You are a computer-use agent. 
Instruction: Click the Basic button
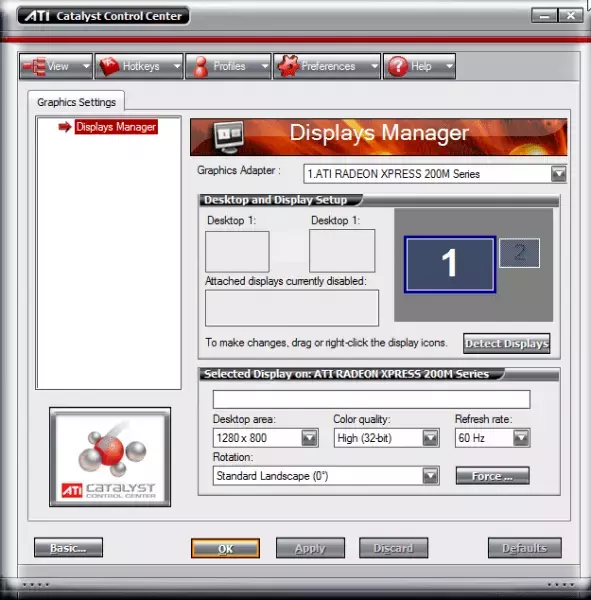coord(68,548)
